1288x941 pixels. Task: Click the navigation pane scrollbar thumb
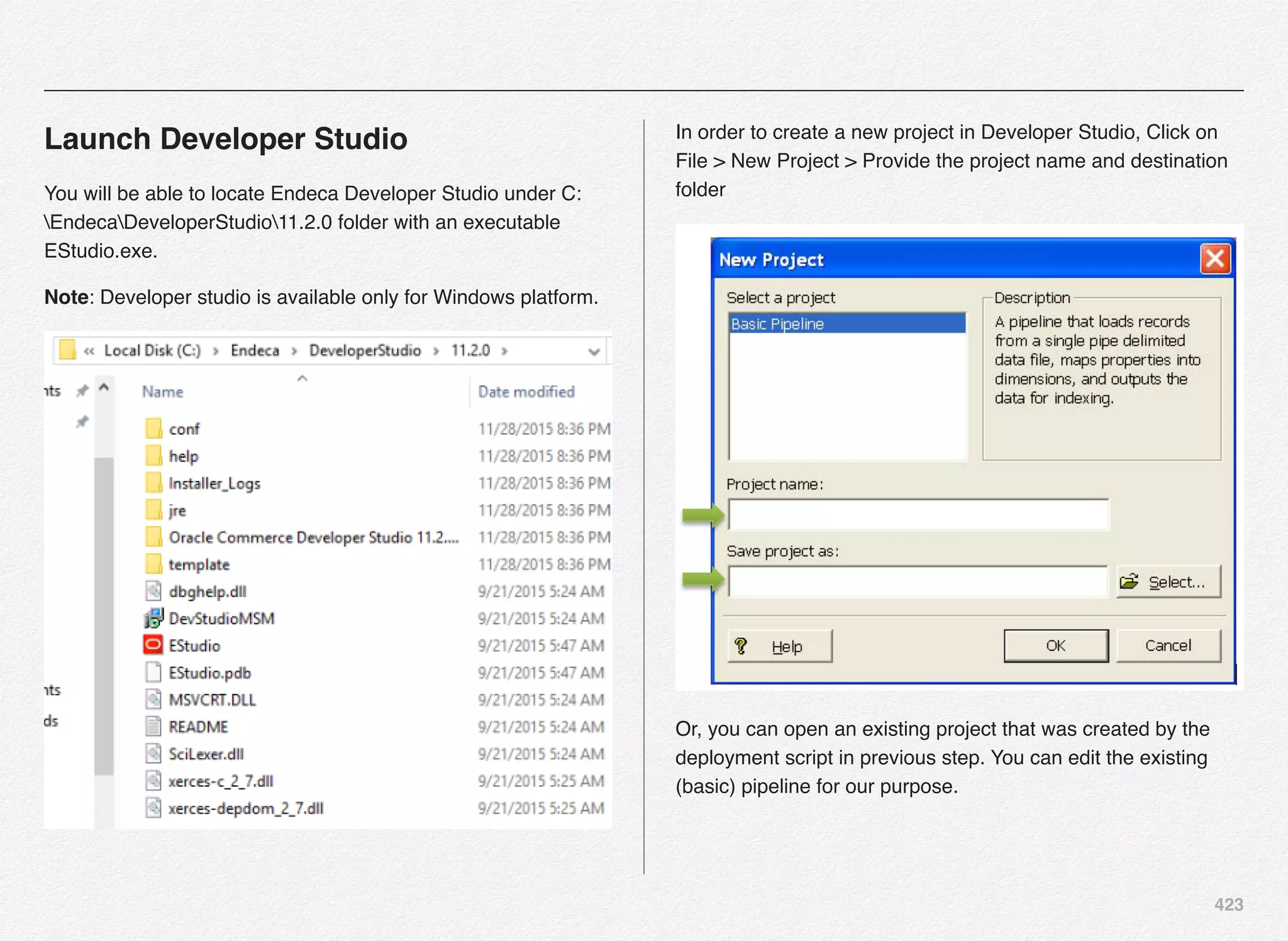104,616
